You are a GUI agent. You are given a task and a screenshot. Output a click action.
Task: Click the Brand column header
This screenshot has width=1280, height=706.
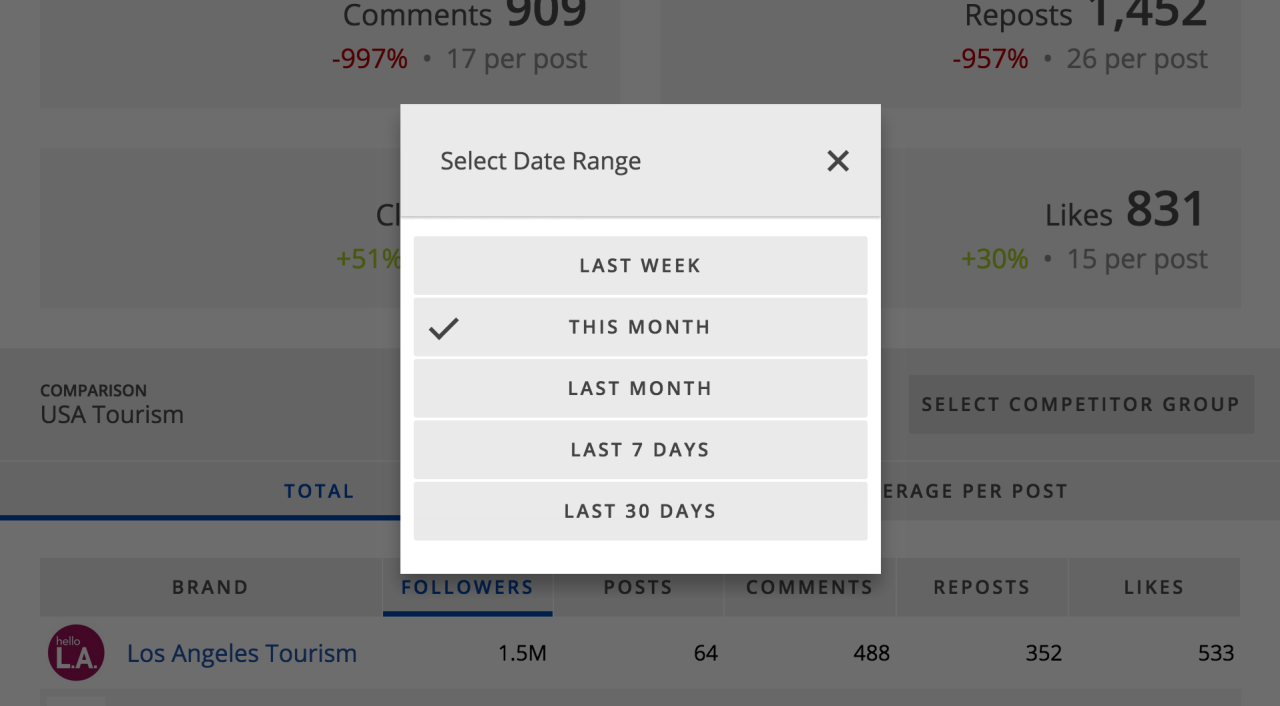[x=210, y=587]
